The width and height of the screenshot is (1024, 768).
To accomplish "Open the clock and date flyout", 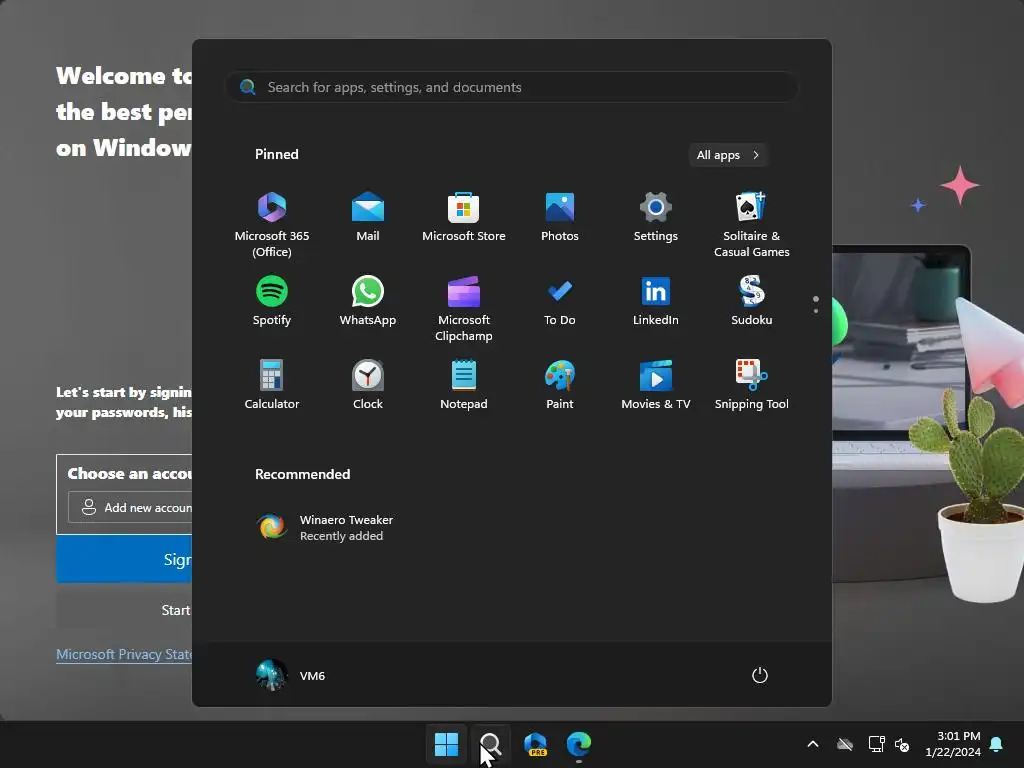I will [953, 744].
